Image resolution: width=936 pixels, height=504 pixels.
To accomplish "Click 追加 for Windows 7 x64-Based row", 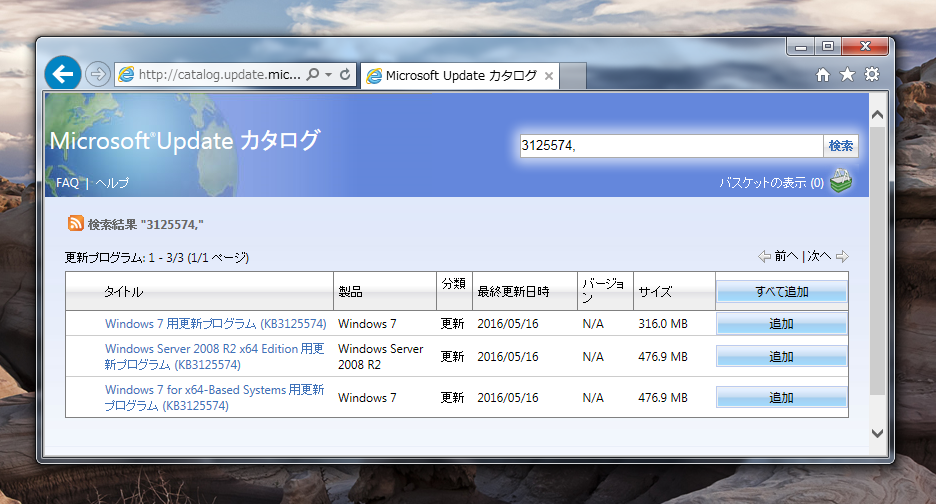I will 781,398.
